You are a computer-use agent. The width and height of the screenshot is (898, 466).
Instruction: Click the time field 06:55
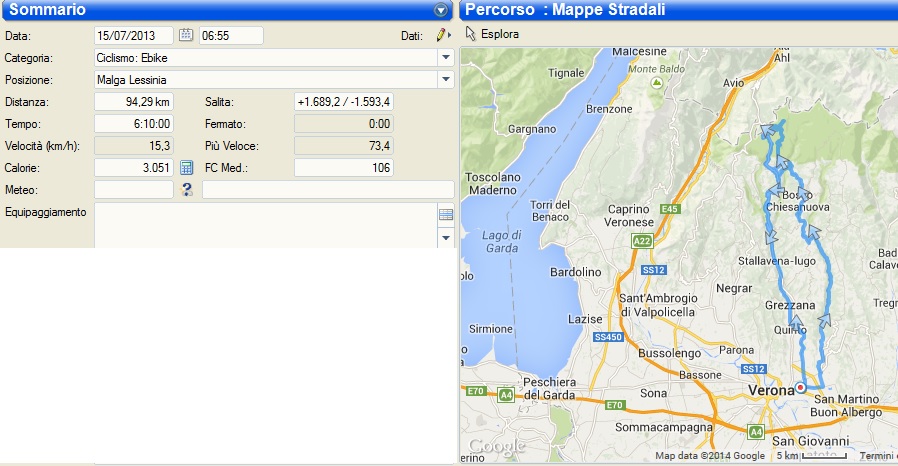[x=231, y=35]
